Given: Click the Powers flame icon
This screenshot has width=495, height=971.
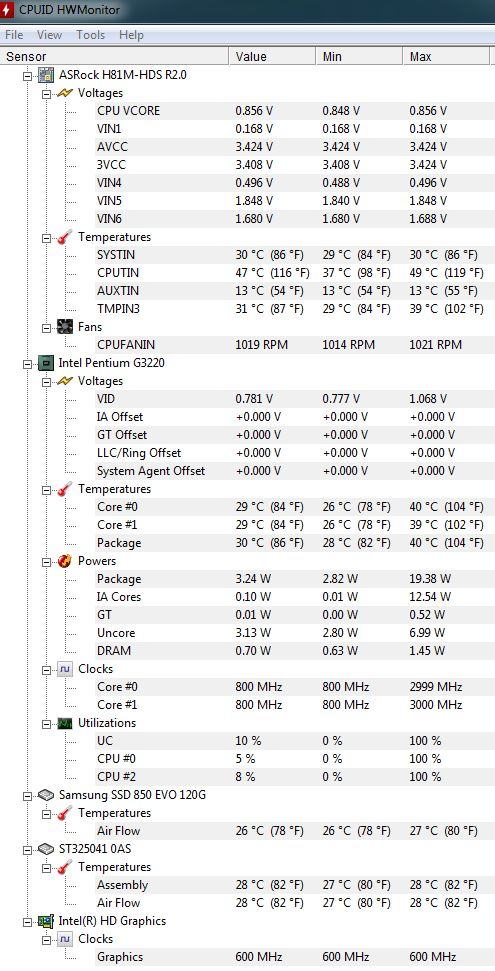Looking at the screenshot, I should pos(64,561).
